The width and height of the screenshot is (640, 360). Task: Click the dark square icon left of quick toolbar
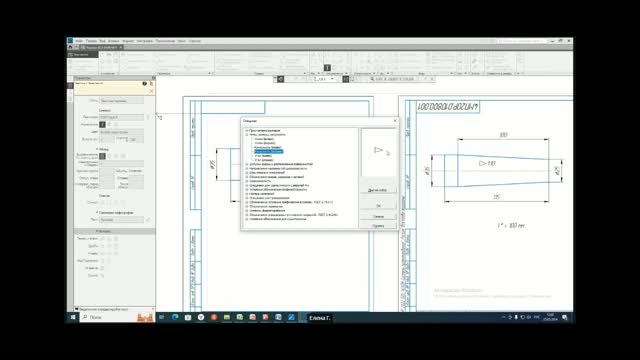tap(281, 79)
